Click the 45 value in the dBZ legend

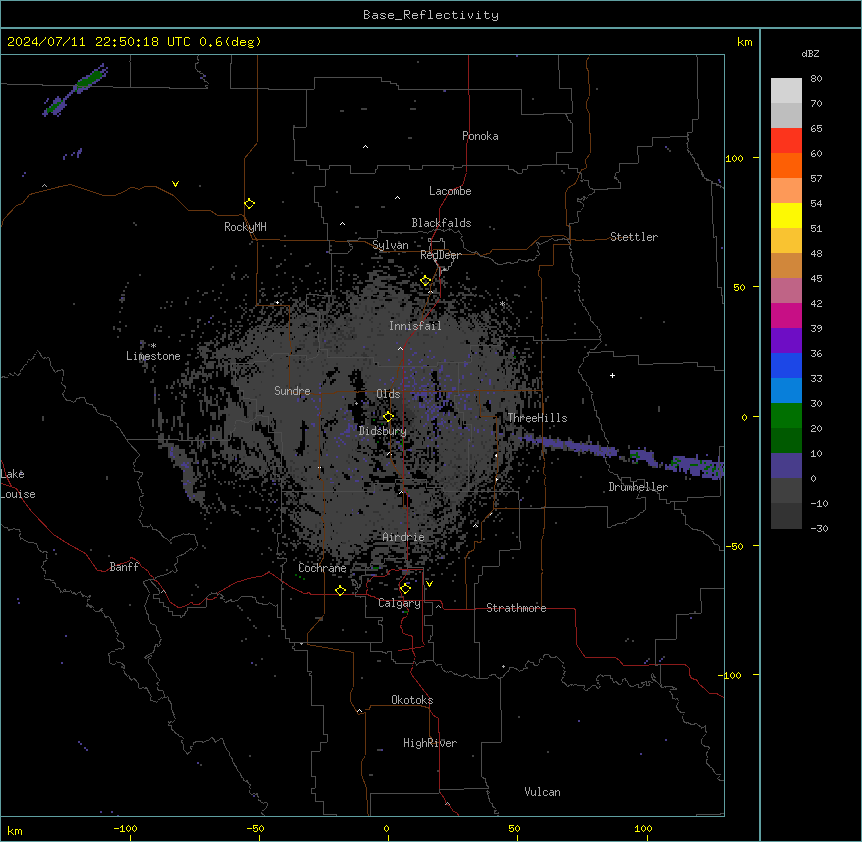[816, 279]
